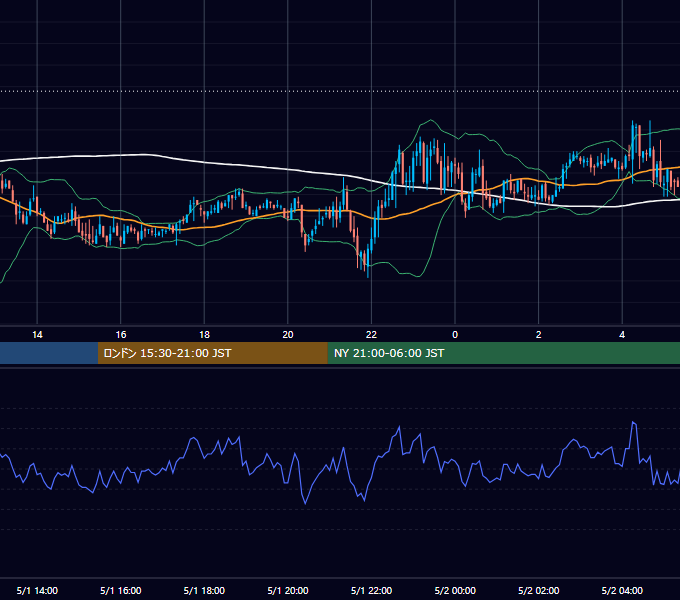
Task: Click the 4 hour axis label
Action: [622, 335]
